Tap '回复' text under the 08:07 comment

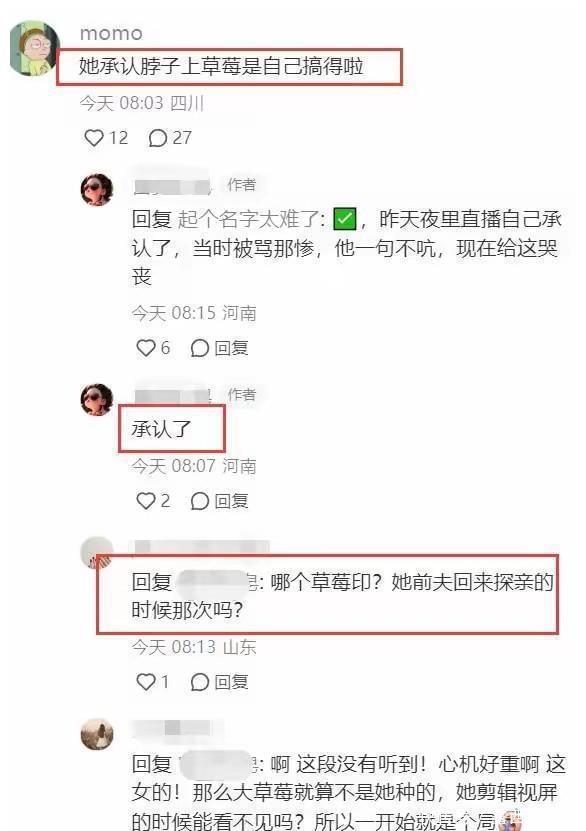(232, 501)
